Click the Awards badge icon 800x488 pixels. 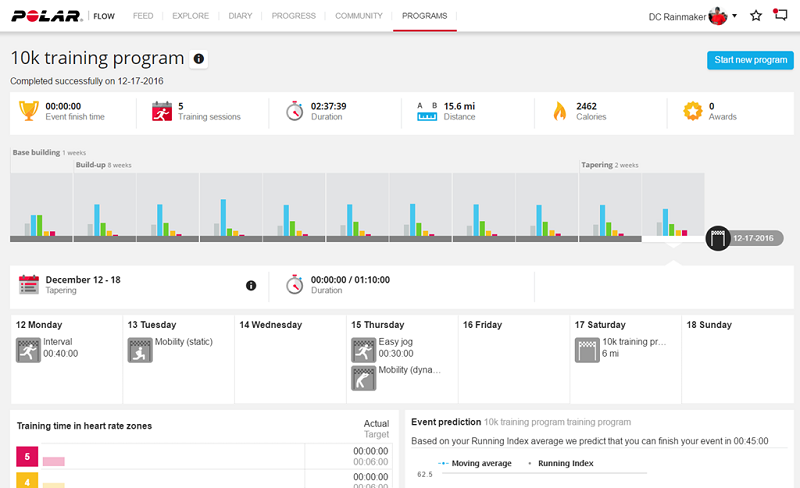click(692, 111)
